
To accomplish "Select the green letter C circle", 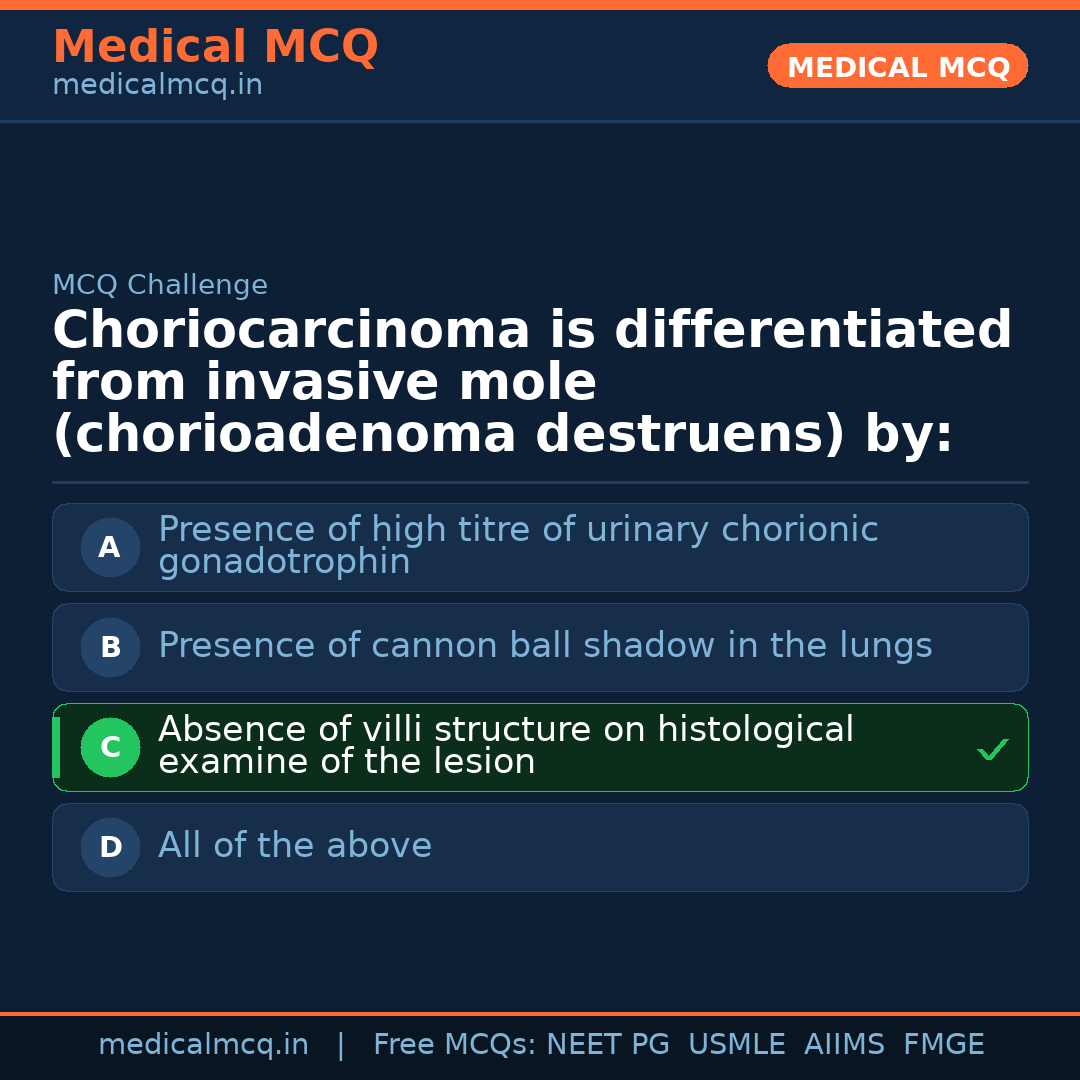I will click(x=110, y=748).
